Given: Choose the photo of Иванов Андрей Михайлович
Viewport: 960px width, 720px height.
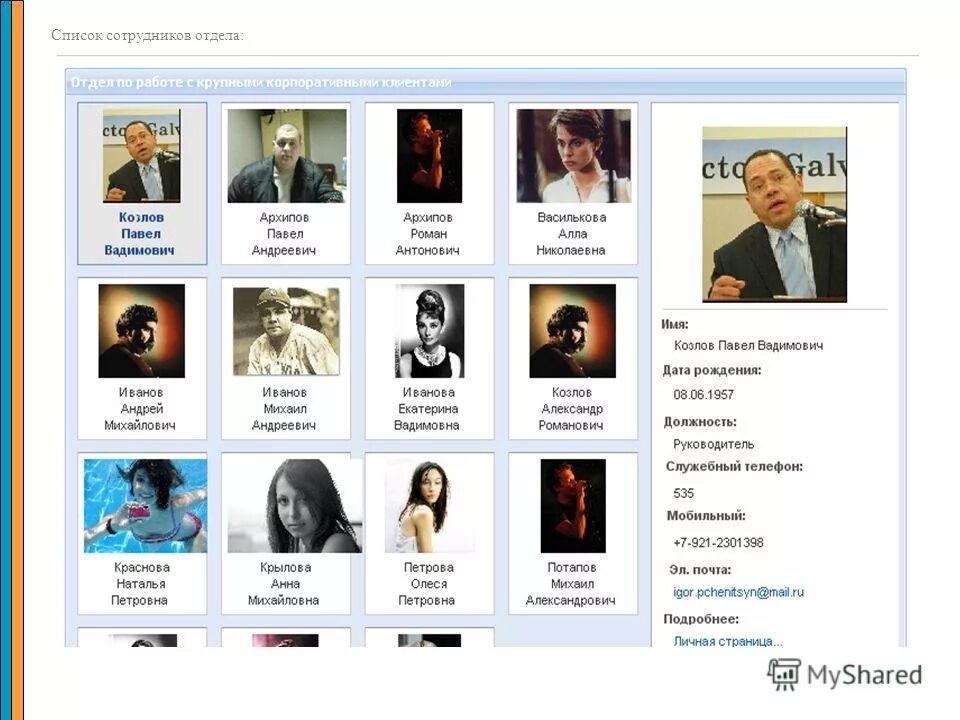Looking at the screenshot, I should tap(141, 331).
